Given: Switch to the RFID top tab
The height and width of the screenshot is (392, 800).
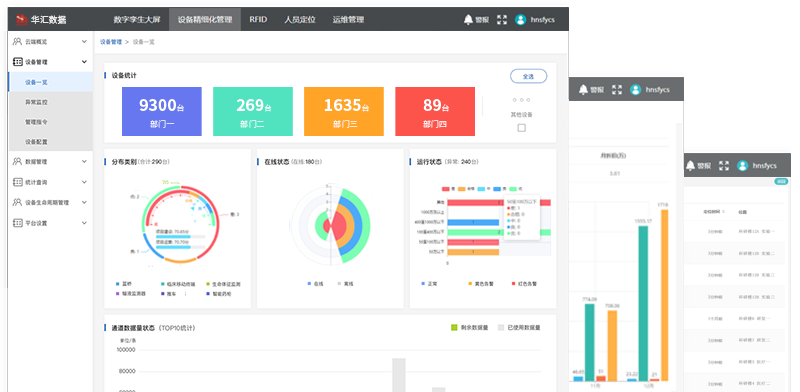Looking at the screenshot, I should 258,19.
